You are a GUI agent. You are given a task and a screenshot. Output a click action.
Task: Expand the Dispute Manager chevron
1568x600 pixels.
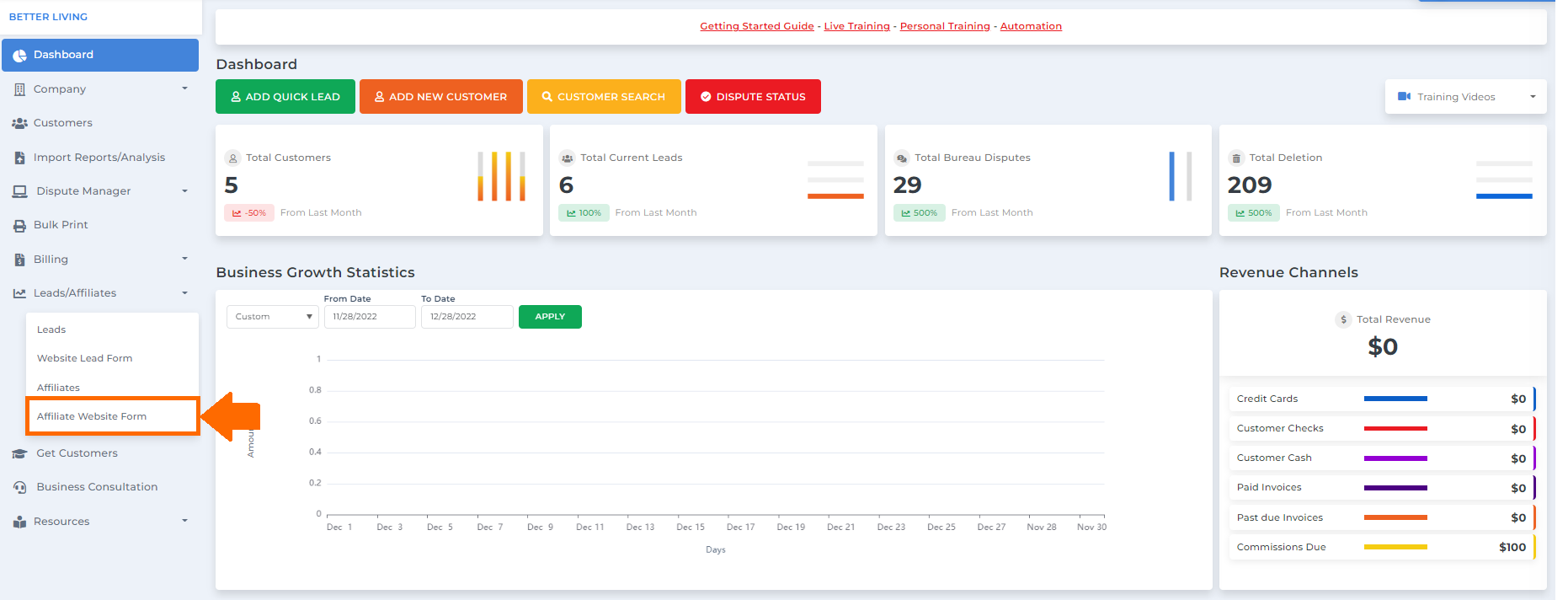coord(184,191)
